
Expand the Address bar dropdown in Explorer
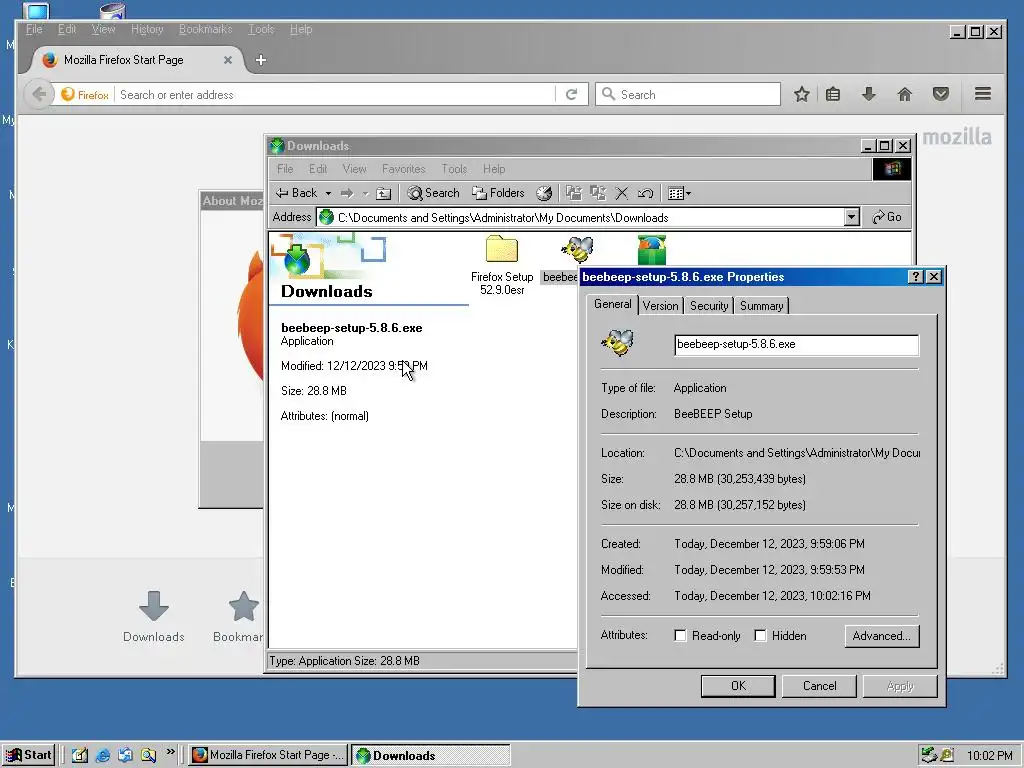(x=852, y=217)
